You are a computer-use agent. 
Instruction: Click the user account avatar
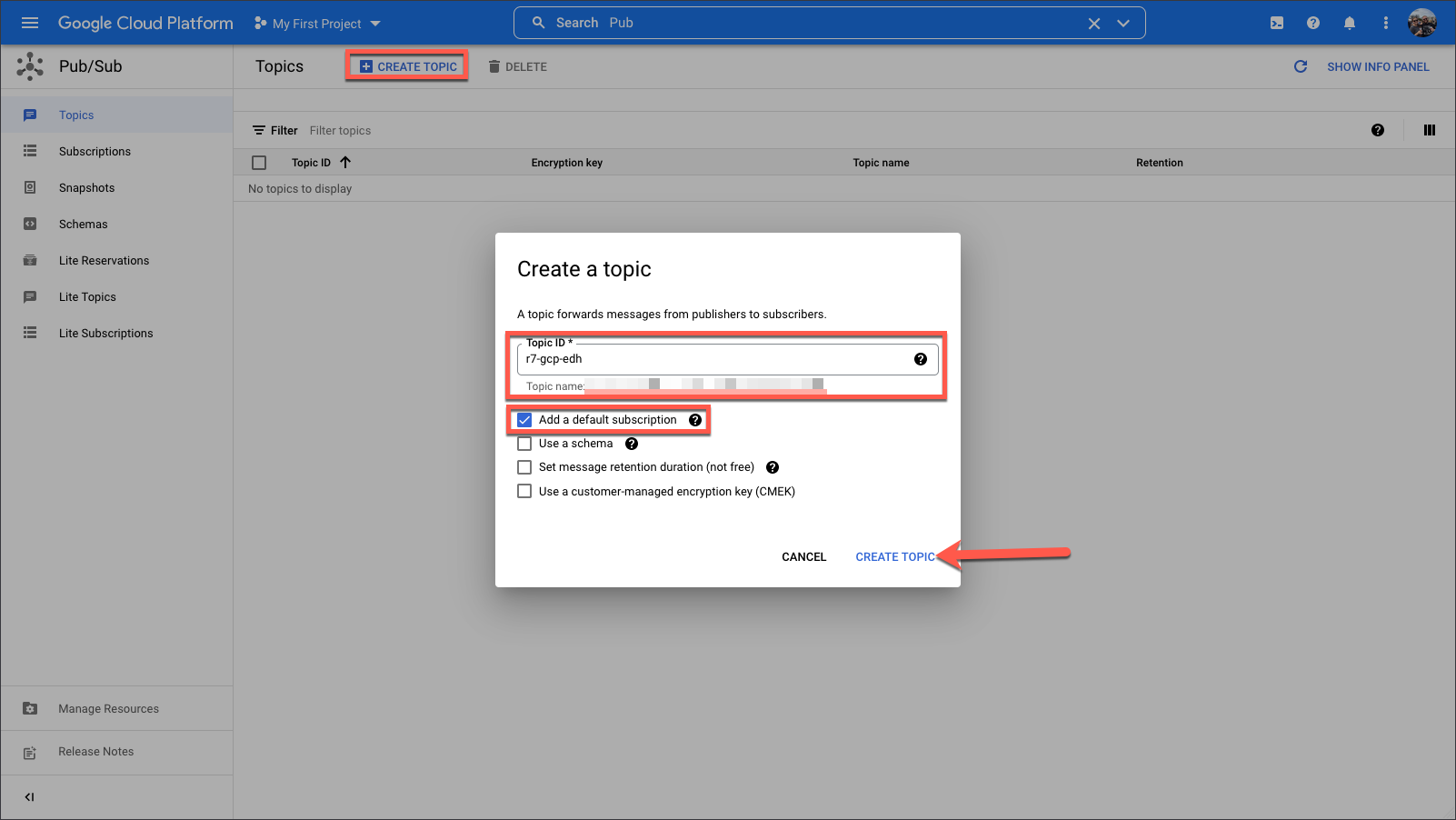(x=1422, y=23)
